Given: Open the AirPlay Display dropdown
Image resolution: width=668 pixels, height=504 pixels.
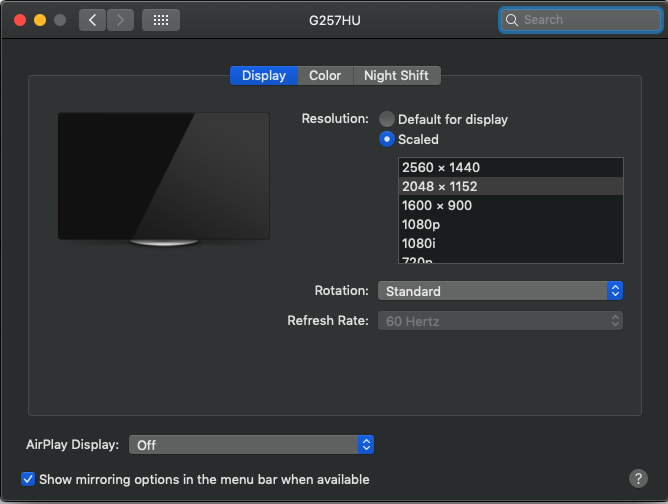Looking at the screenshot, I should coord(251,445).
